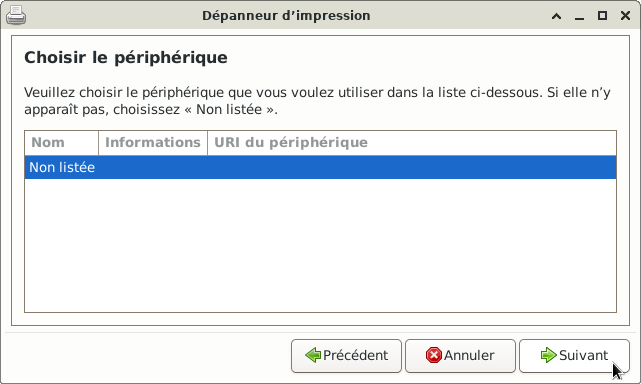Image resolution: width=641 pixels, height=384 pixels.
Task: Click the Dépanneur d'impression title text
Action: [286, 16]
